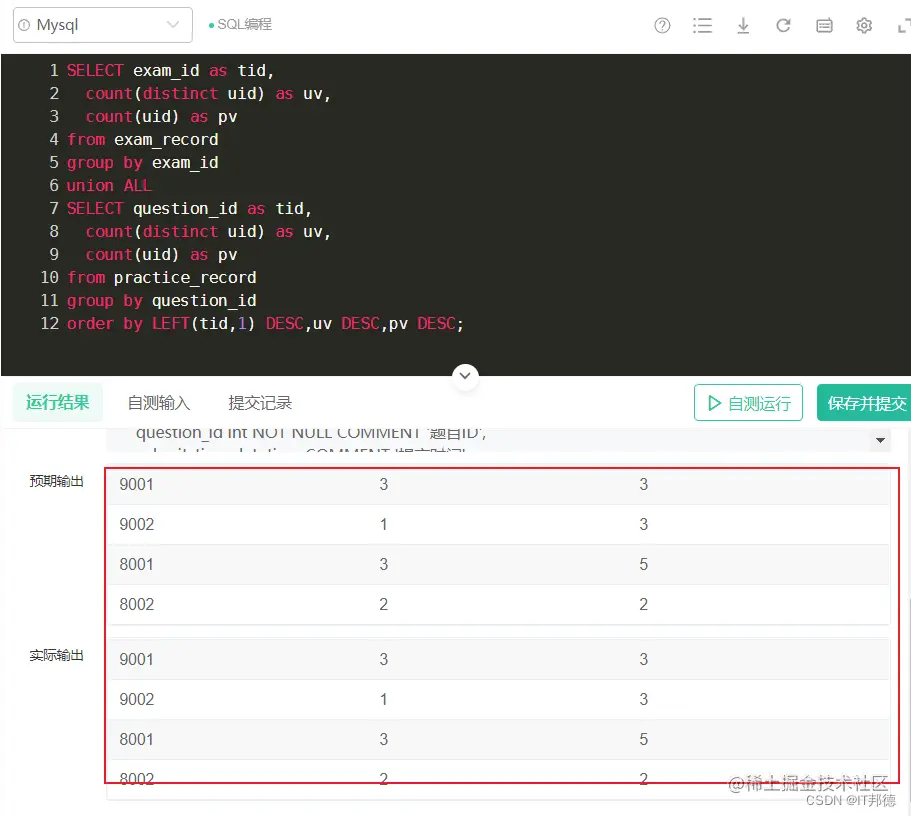Click code line 11 group by question_id
The width and height of the screenshot is (911, 816).
pyautogui.click(x=162, y=301)
